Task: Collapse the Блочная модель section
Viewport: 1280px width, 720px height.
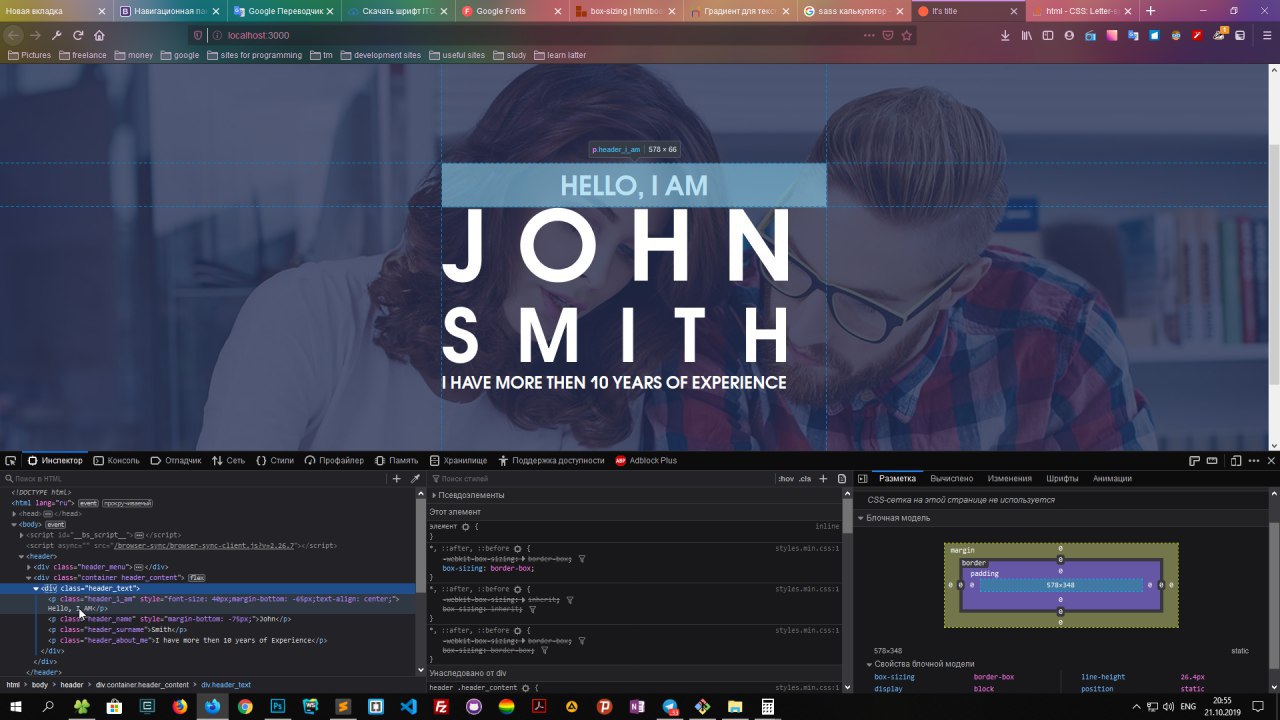Action: point(860,518)
